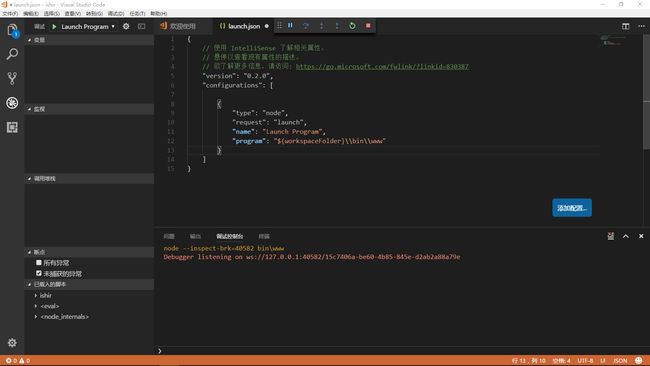Change indentation via 空格: 4 in the status bar

click(x=562, y=361)
